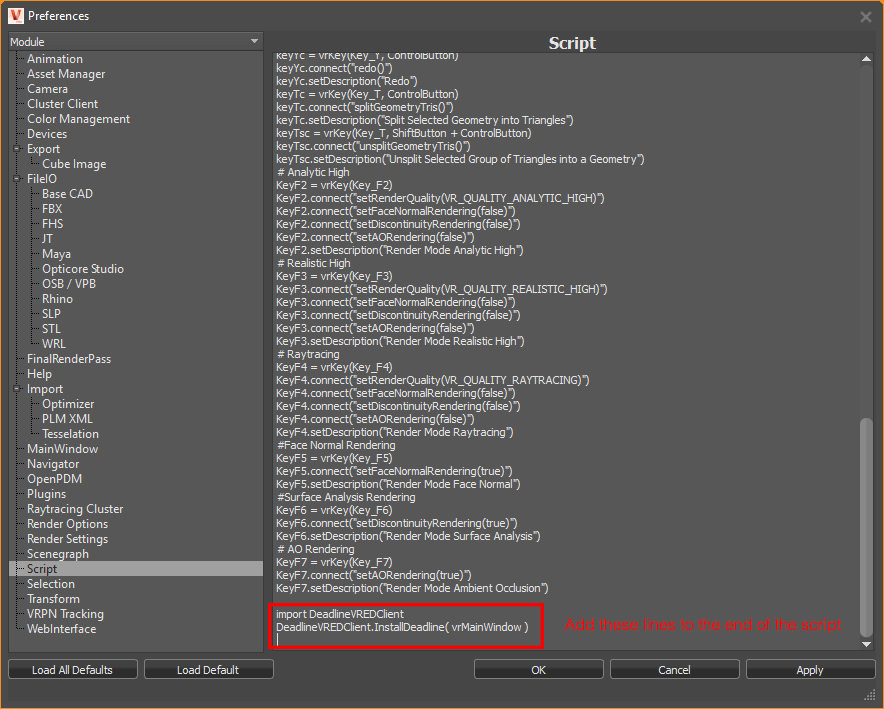Confirm preferences with OK button
Image resolution: width=884 pixels, height=709 pixels.
click(538, 670)
